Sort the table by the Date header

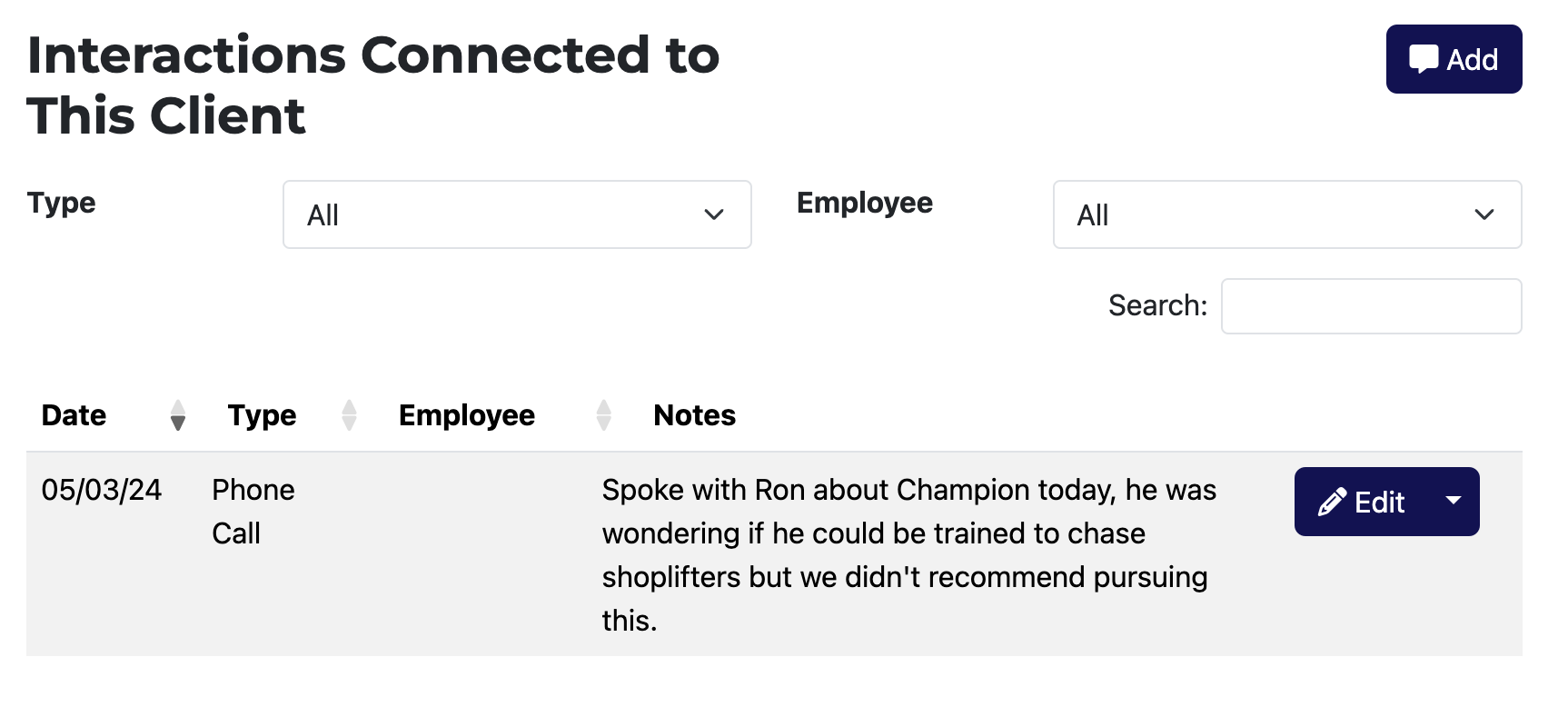tap(74, 415)
